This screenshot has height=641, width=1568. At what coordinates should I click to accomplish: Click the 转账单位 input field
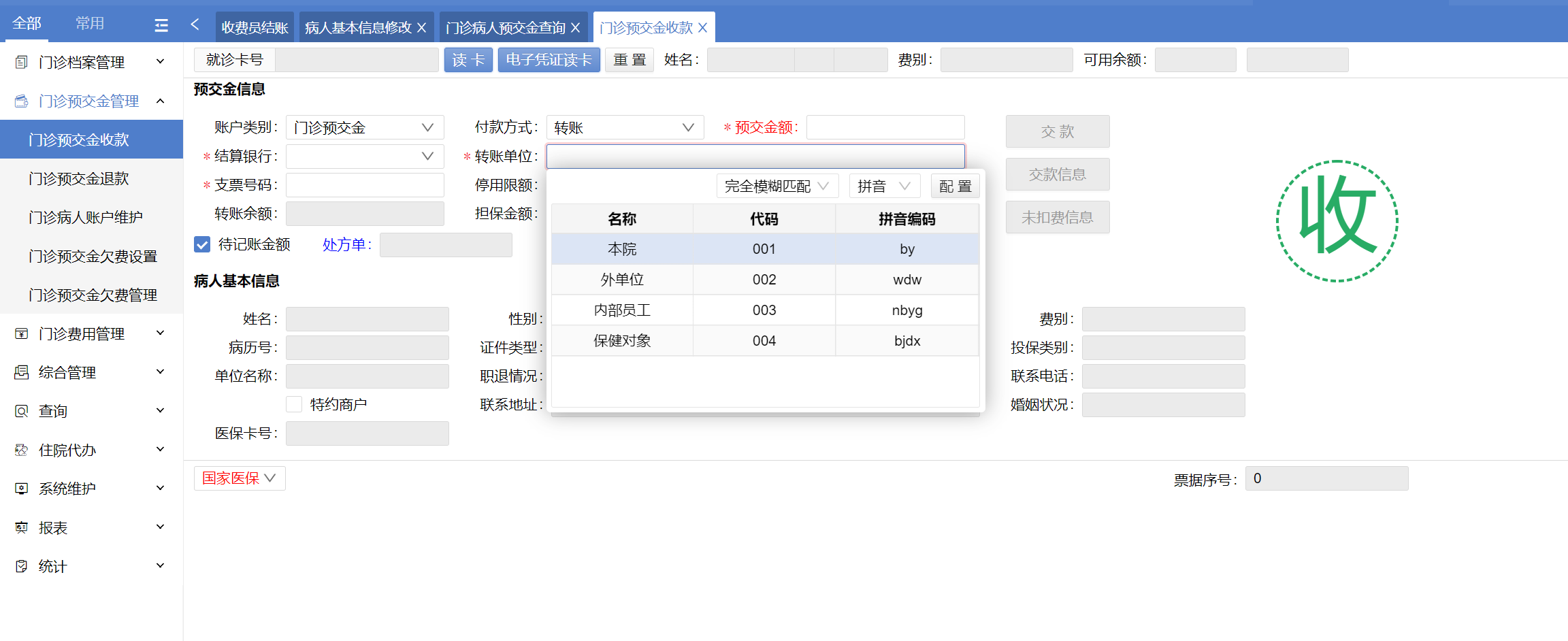coord(755,156)
